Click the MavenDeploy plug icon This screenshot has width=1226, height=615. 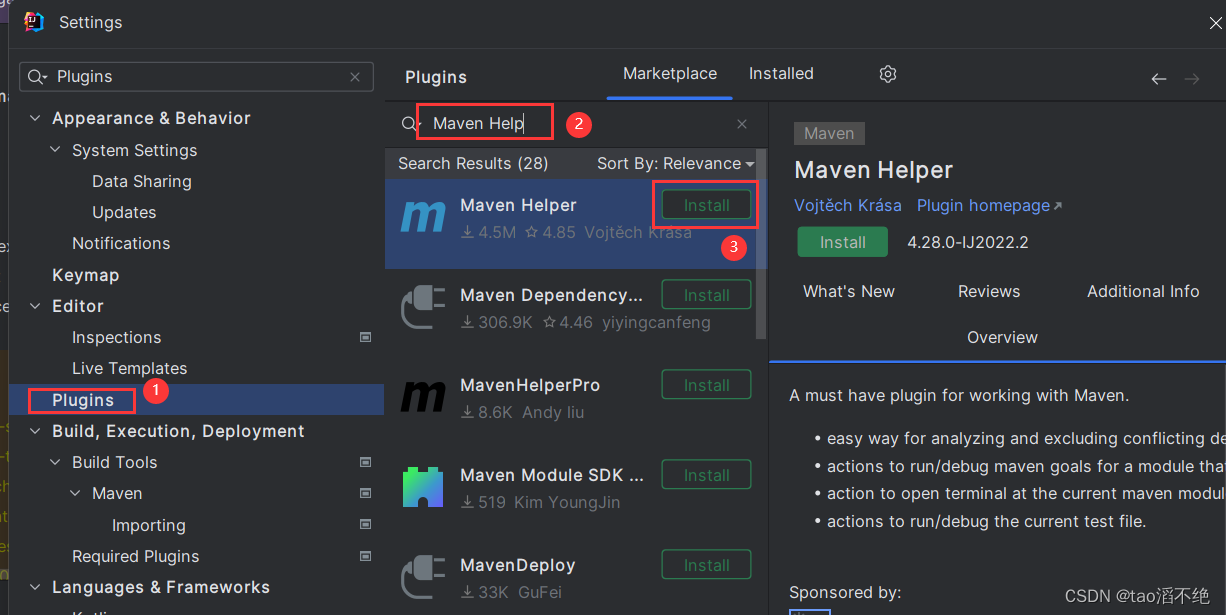point(422,578)
